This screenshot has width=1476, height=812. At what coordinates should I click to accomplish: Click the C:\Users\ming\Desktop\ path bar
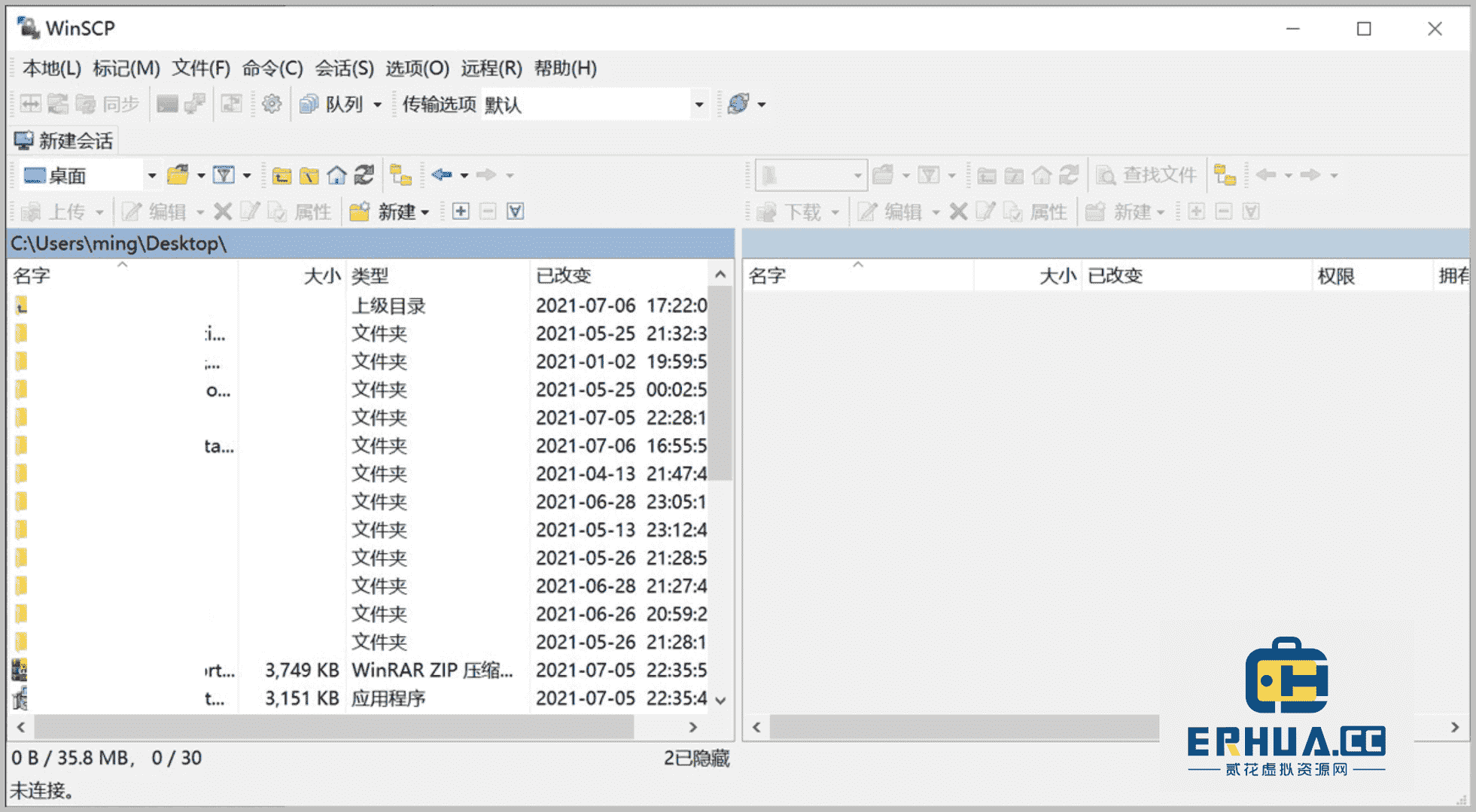[370, 244]
